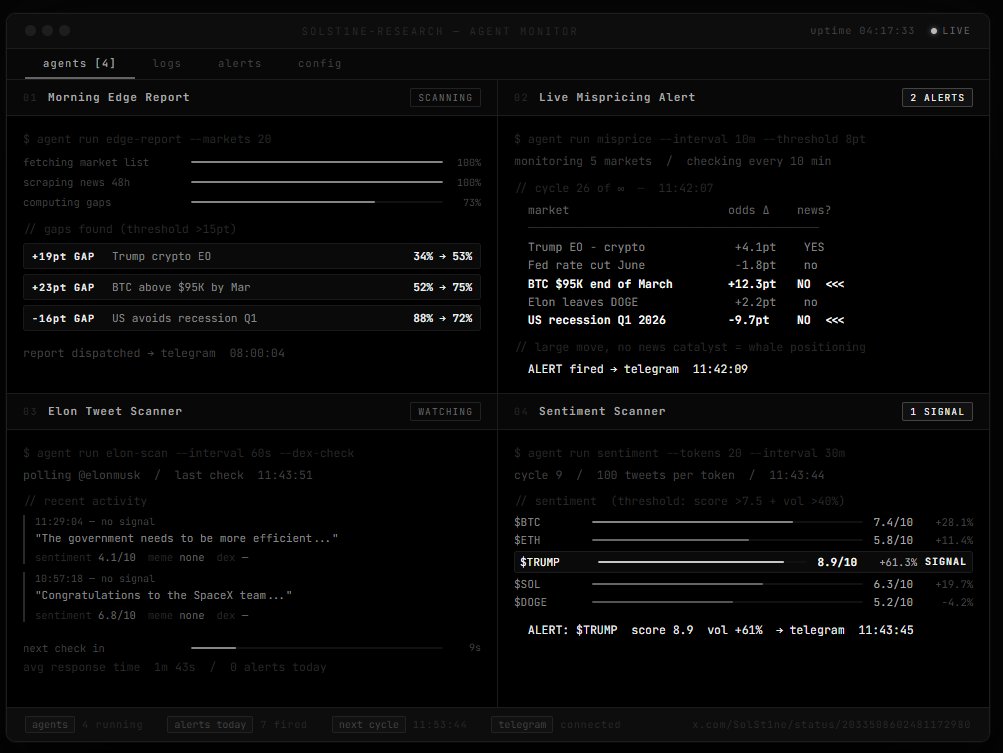Viewport: 1003px width, 753px height.
Task: Click the sentiment agent run command line
Action: 679,453
